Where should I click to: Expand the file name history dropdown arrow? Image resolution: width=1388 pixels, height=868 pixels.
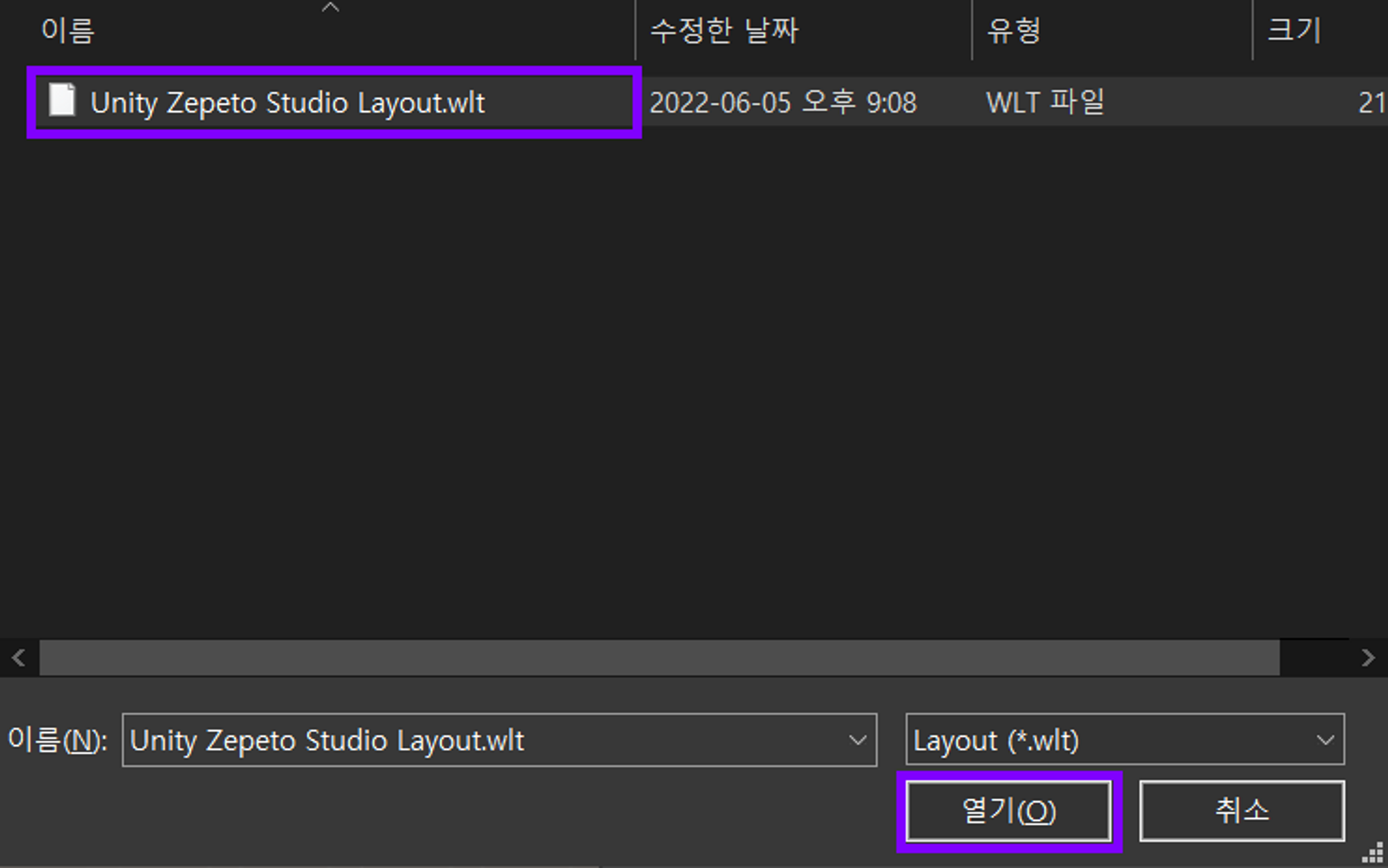click(858, 740)
